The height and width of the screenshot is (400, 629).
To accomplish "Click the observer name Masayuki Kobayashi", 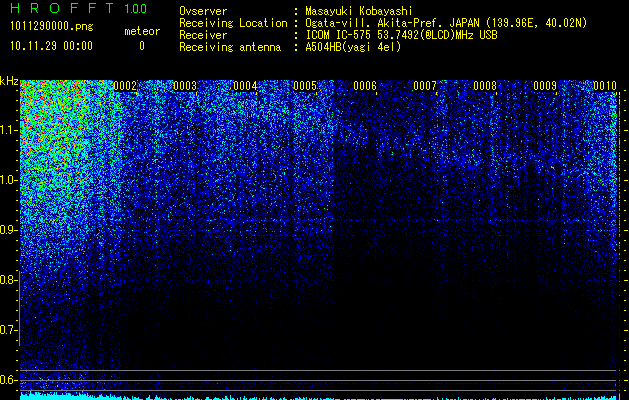I will [359, 11].
